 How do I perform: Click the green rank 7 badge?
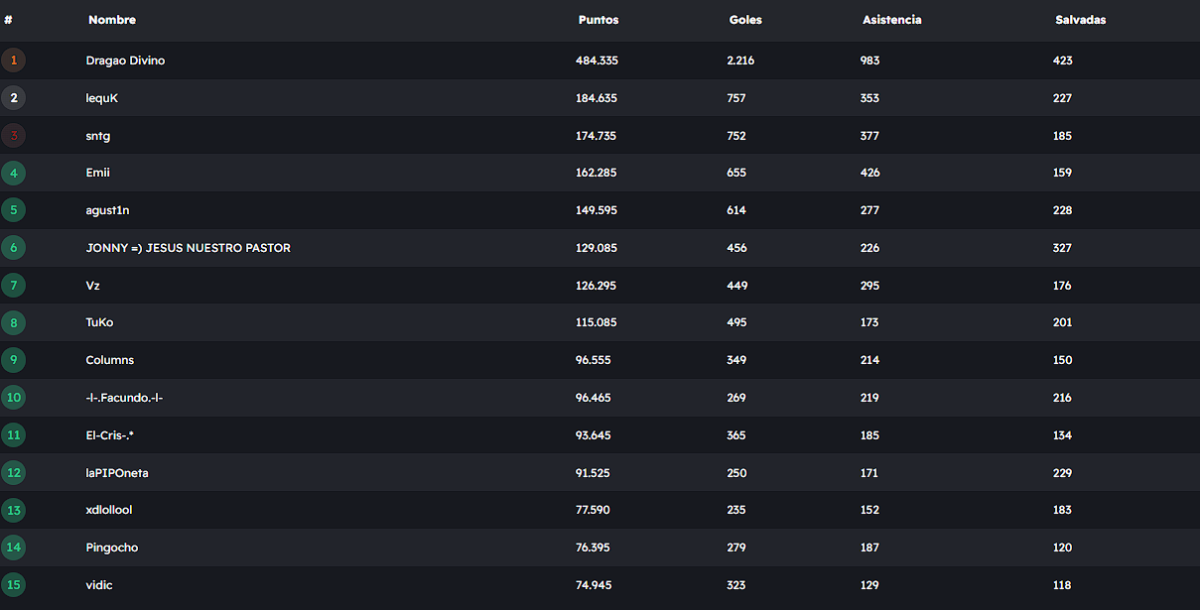pos(13,285)
